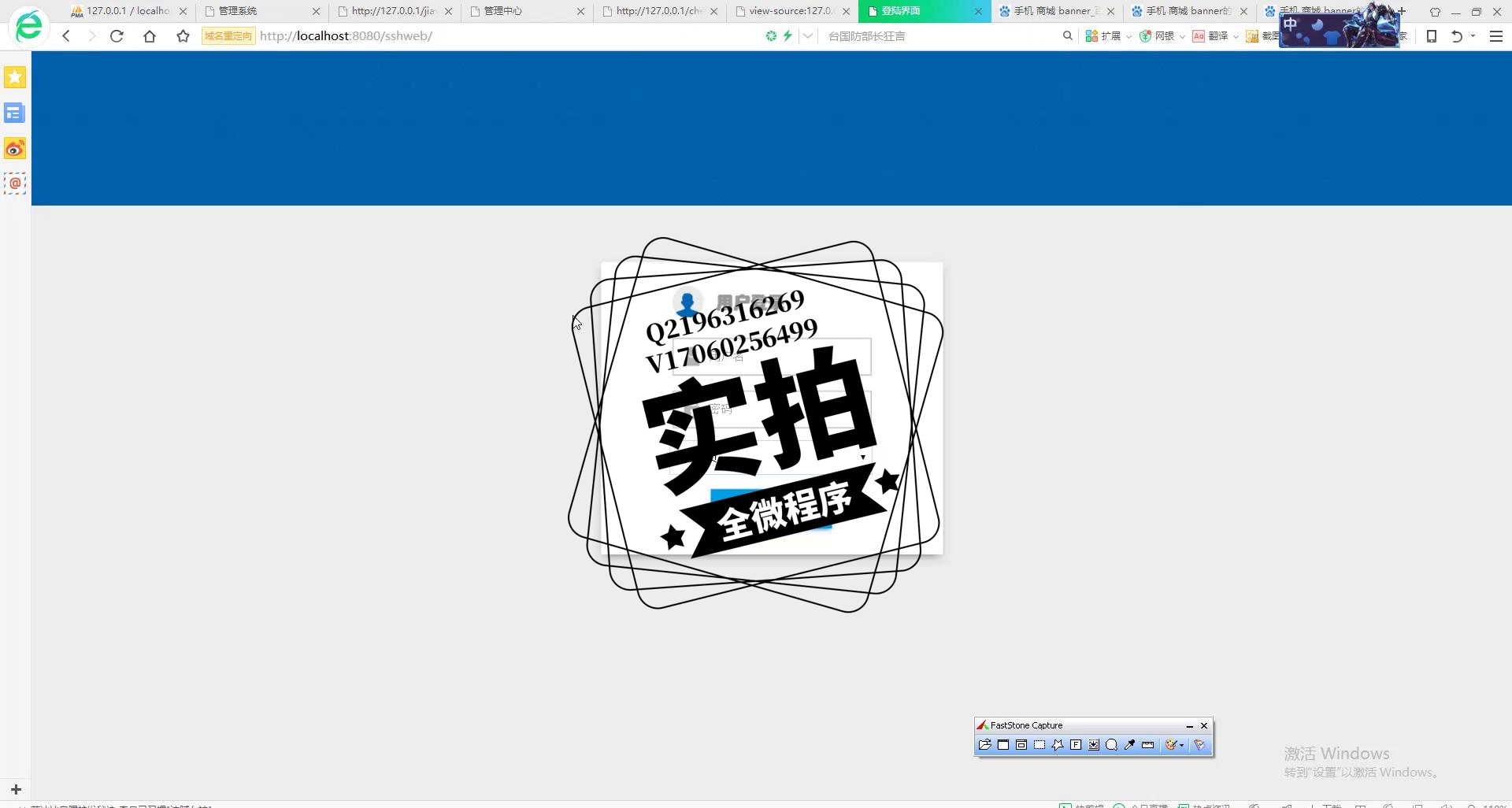Switch to the 管理系统 tab
The width and height of the screenshot is (1512, 808).
[x=261, y=11]
